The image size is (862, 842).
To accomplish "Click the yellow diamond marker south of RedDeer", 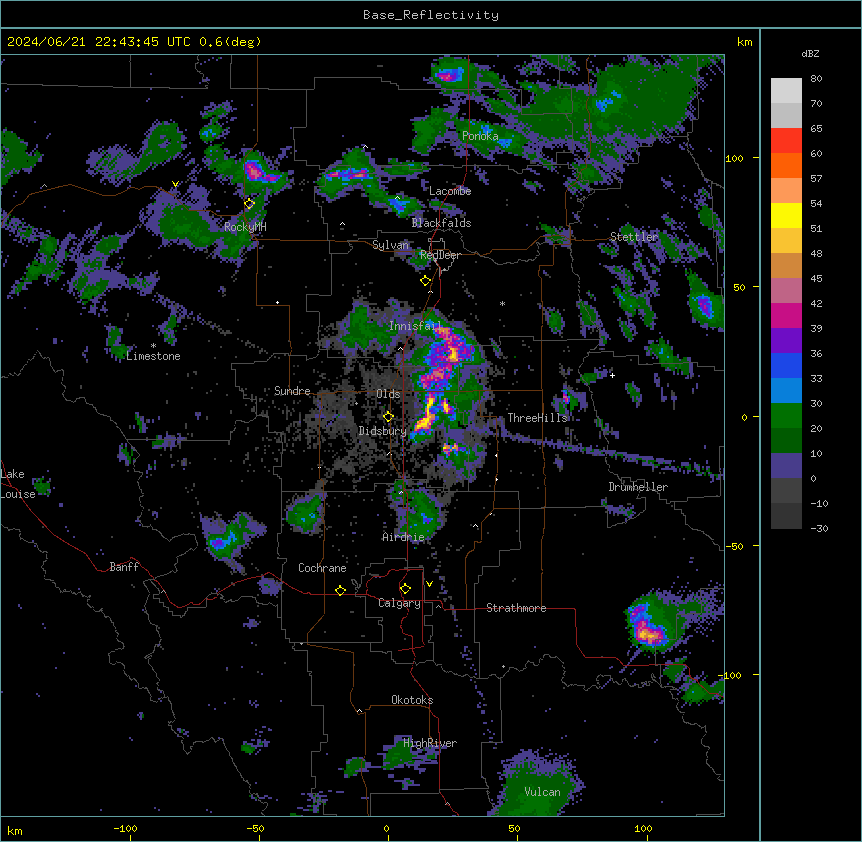I will pyautogui.click(x=426, y=281).
